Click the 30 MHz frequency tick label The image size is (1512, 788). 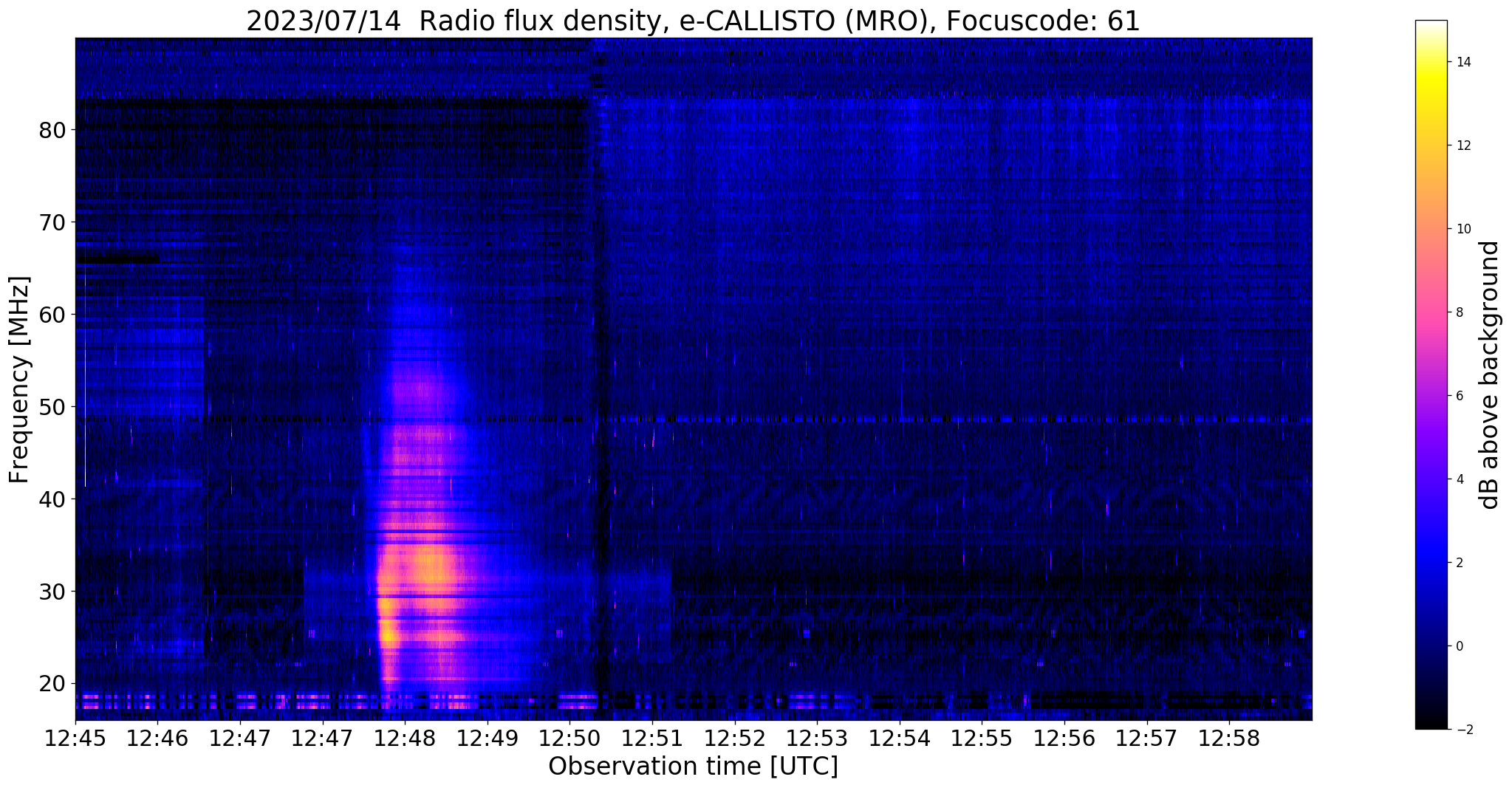coord(52,592)
